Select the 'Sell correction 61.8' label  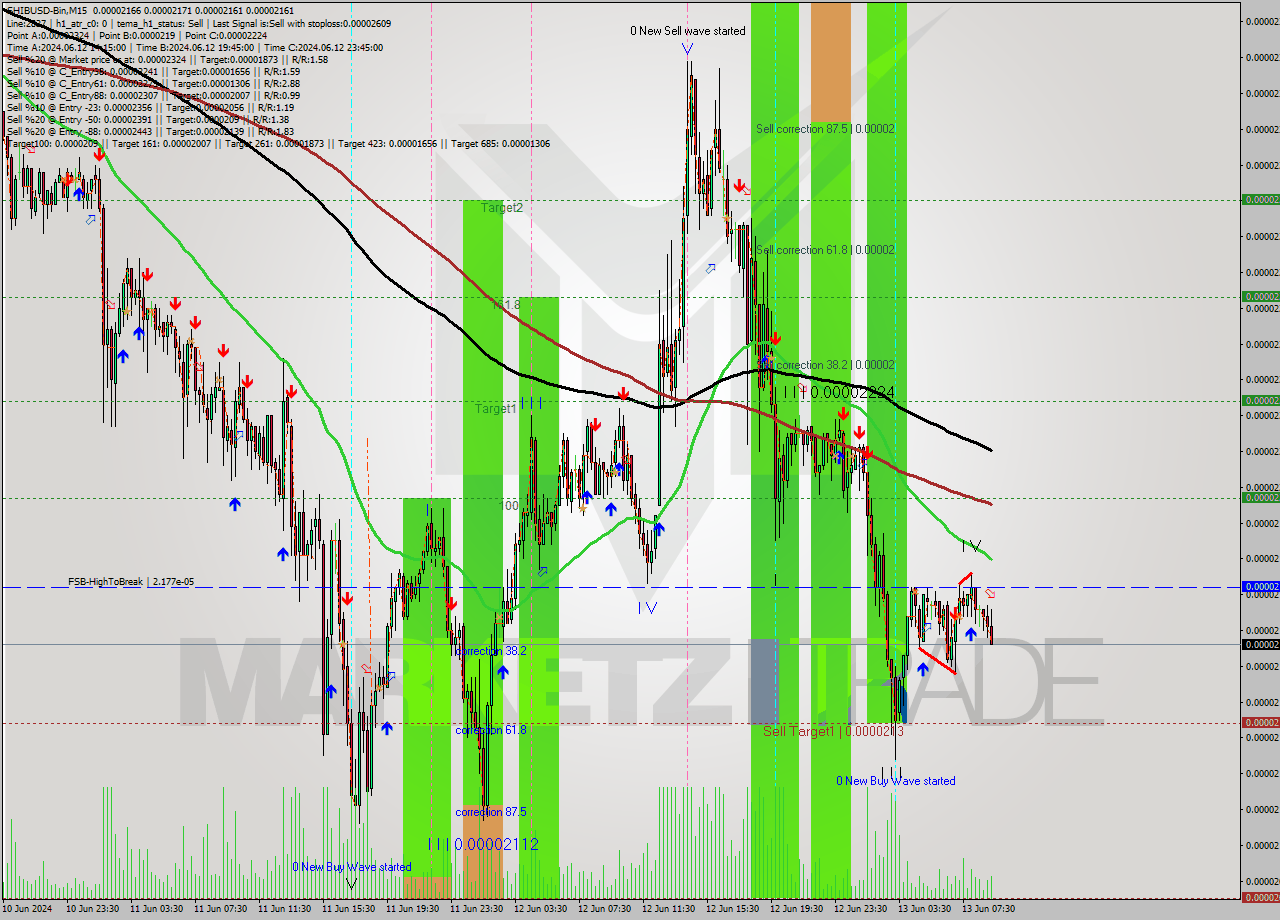pos(825,250)
